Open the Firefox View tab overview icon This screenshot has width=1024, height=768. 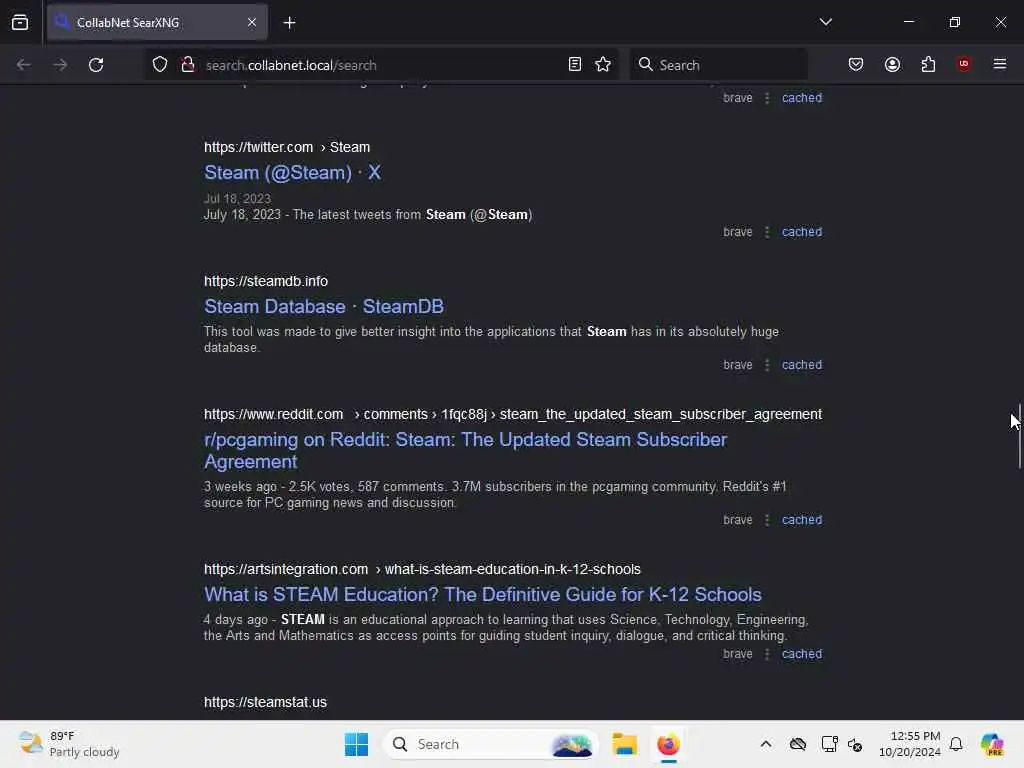(x=20, y=23)
